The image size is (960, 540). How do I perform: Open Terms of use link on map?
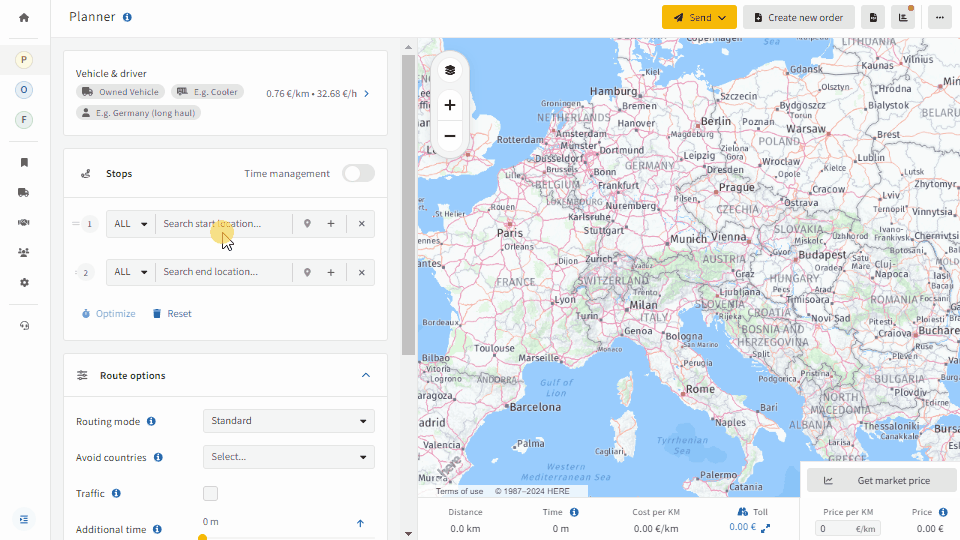coord(459,491)
